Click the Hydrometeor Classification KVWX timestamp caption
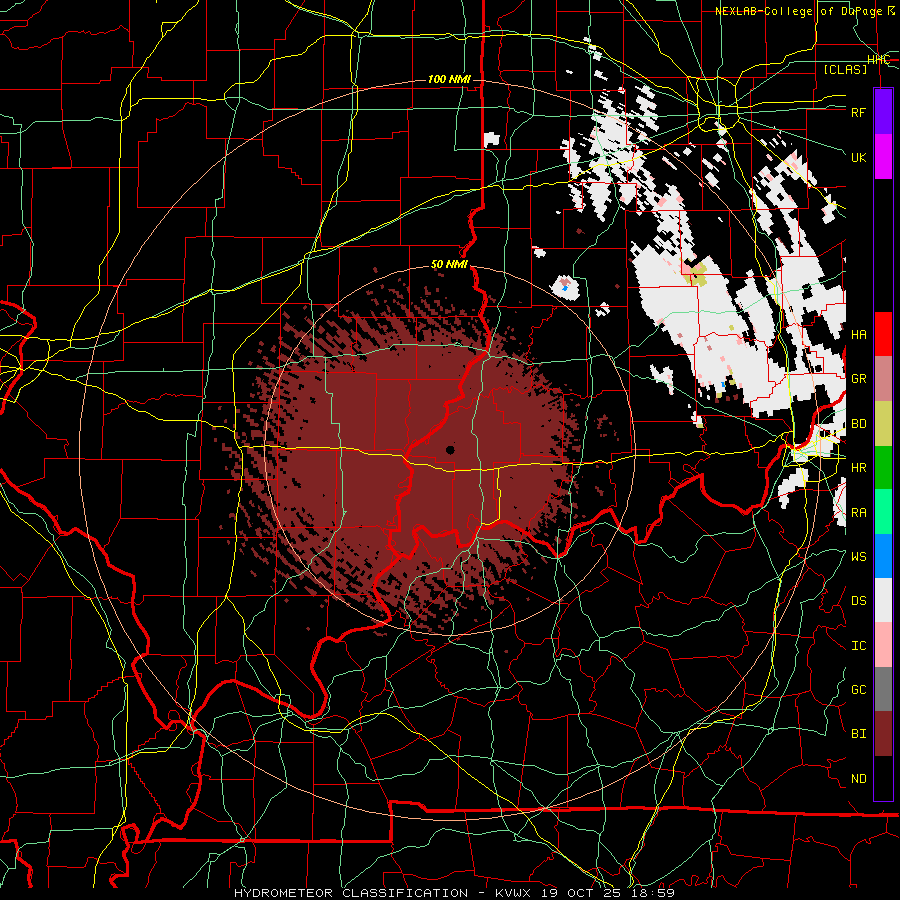Image resolution: width=900 pixels, height=900 pixels. click(454, 893)
